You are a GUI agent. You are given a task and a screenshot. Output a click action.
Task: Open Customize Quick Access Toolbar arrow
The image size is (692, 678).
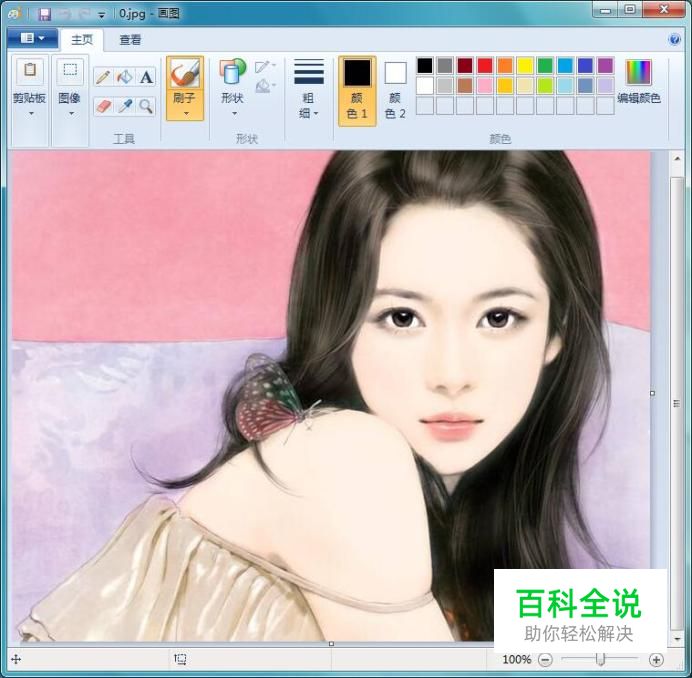pos(102,15)
